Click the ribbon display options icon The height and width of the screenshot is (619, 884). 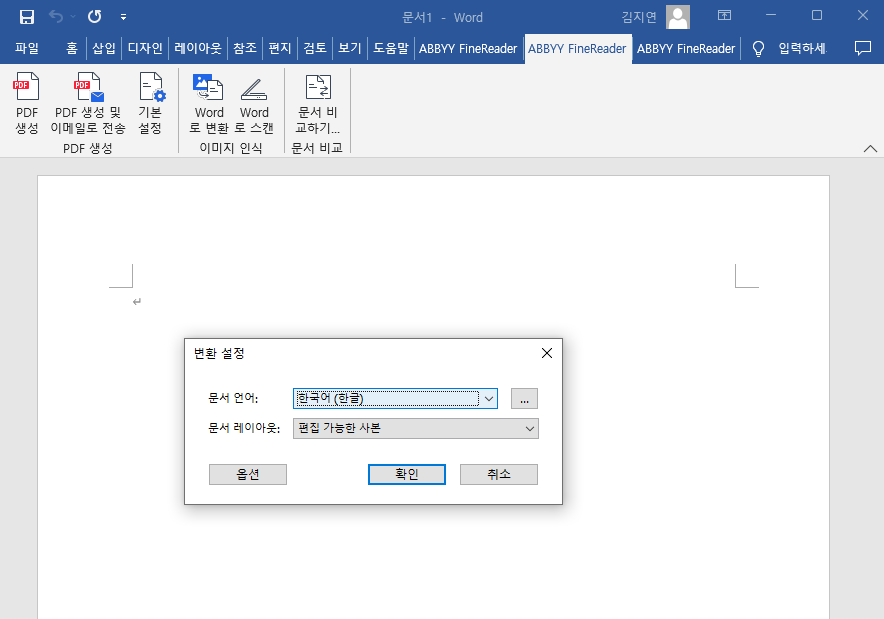click(724, 15)
